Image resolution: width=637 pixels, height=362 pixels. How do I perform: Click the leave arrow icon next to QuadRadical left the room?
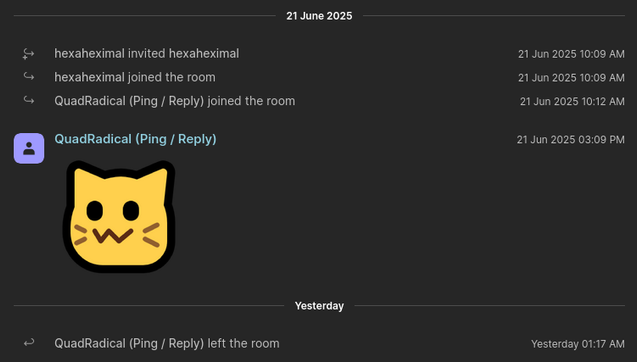(x=29, y=343)
